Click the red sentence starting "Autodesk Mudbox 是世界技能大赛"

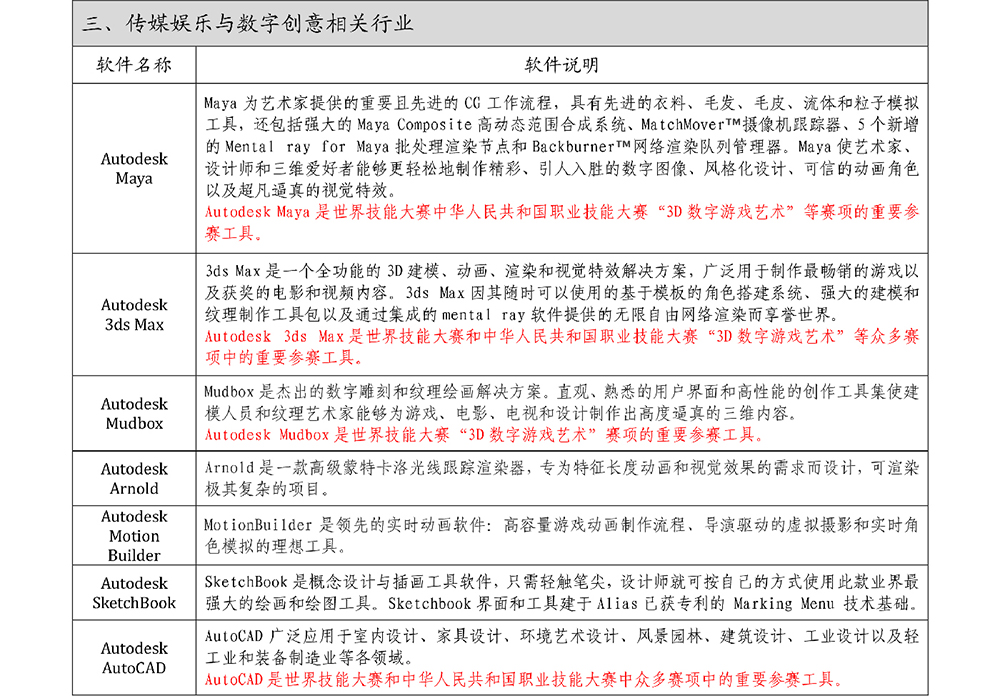click(x=484, y=435)
